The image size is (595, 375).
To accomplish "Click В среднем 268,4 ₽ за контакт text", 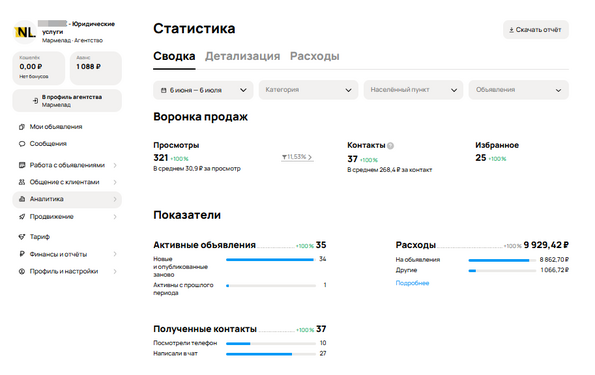I will pos(390,170).
